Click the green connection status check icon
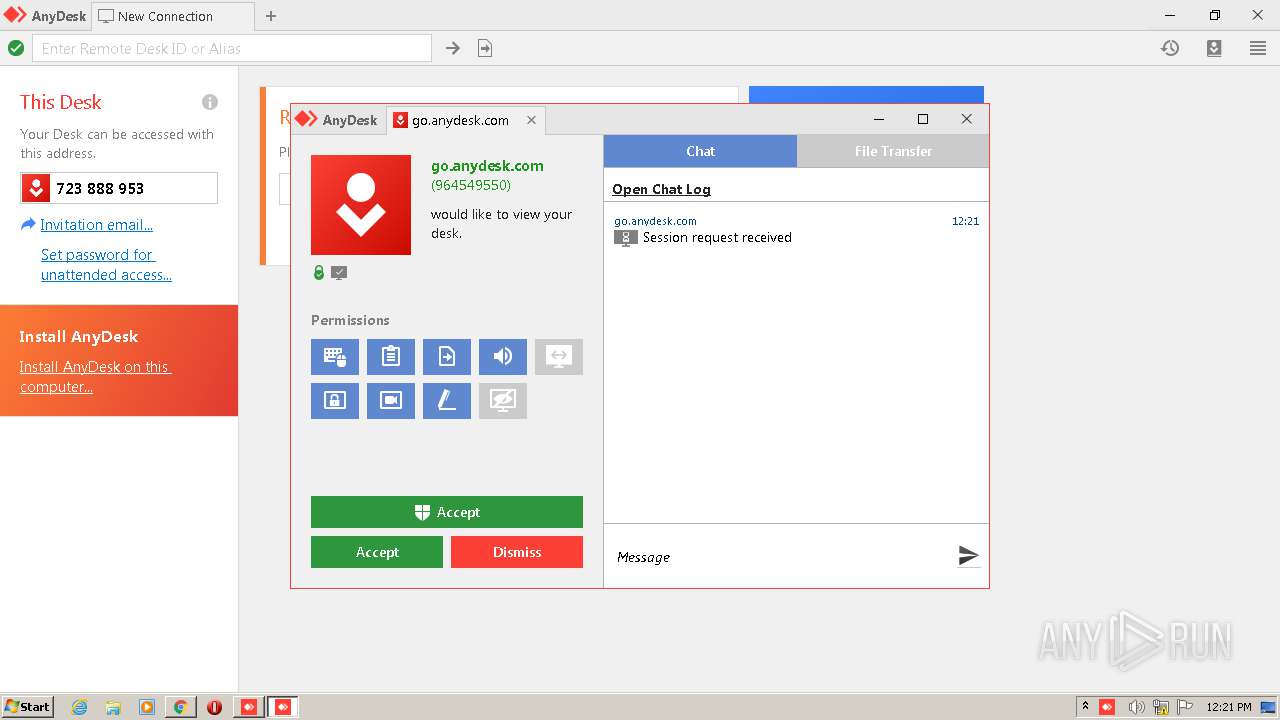The width and height of the screenshot is (1280, 720). coord(16,48)
